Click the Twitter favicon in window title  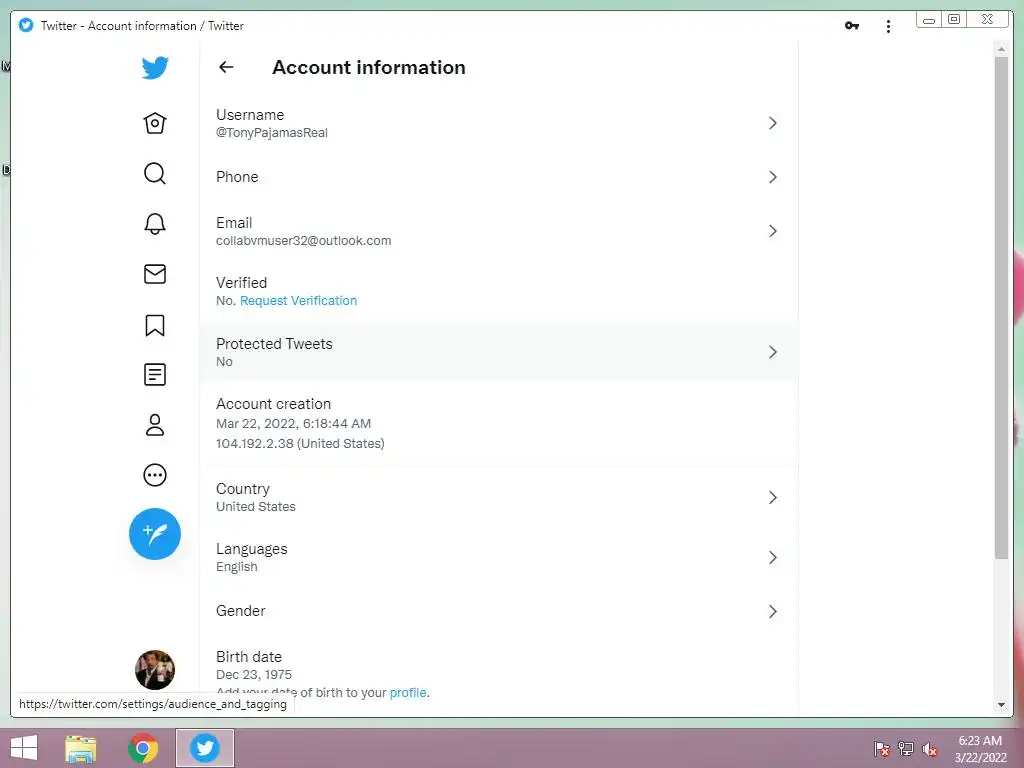click(25, 25)
